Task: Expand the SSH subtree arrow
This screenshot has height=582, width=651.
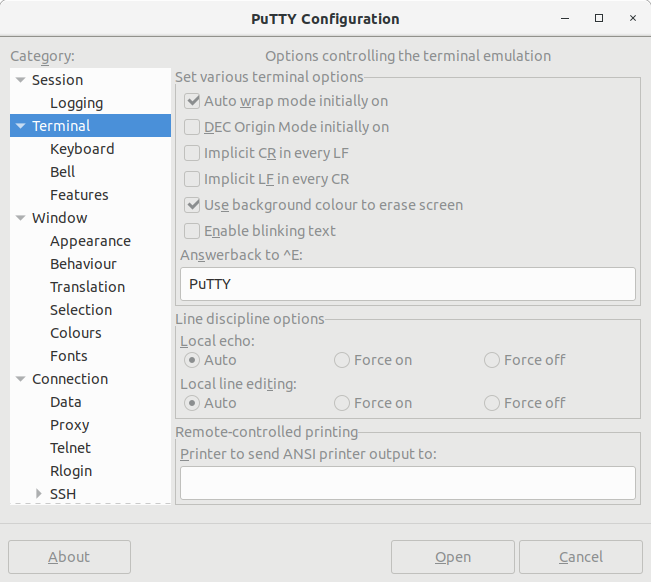Action: pyautogui.click(x=39, y=494)
